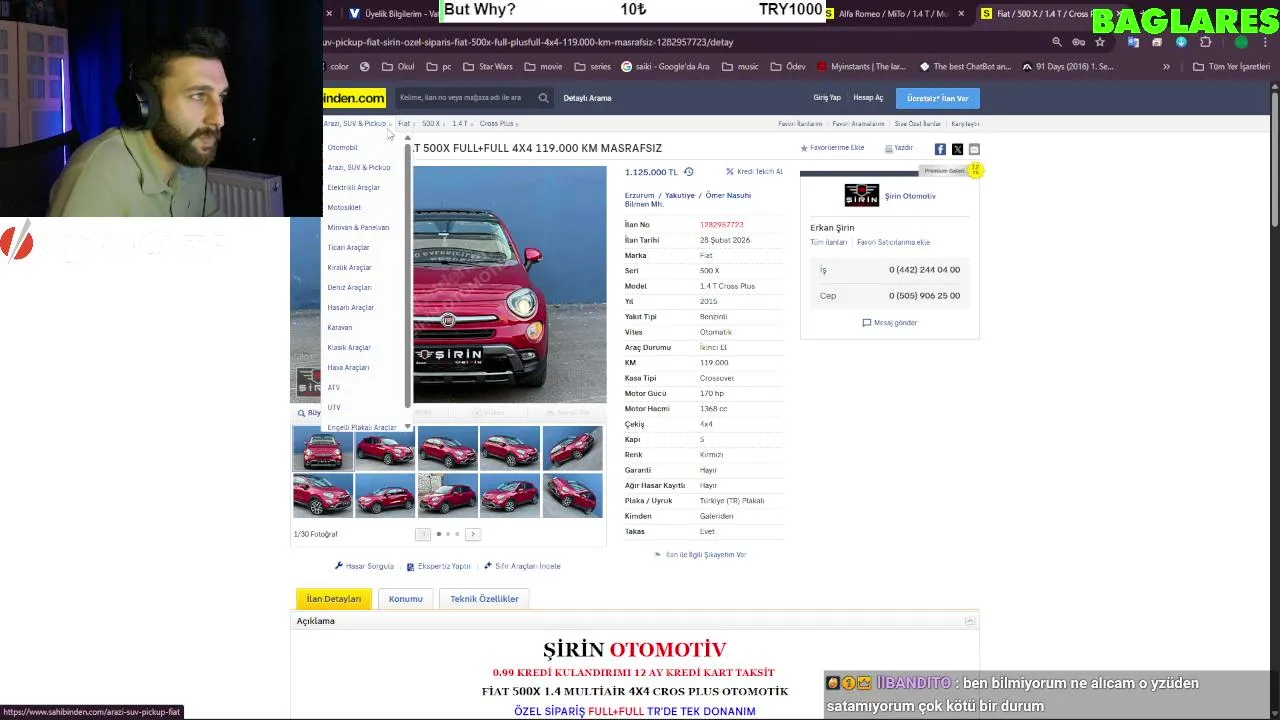Go to next photo thumbnails page arrow
Image resolution: width=1280 pixels, height=720 pixels.
click(473, 534)
